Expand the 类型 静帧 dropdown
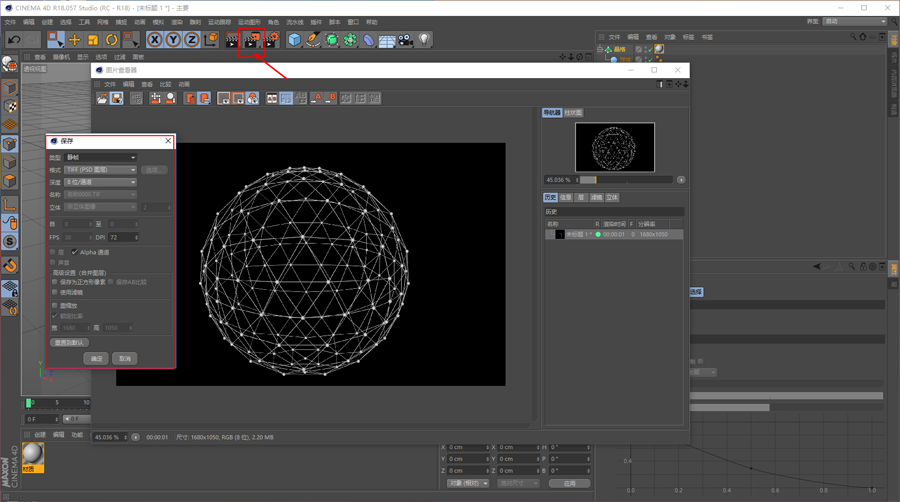The height and width of the screenshot is (502, 900). [100, 157]
